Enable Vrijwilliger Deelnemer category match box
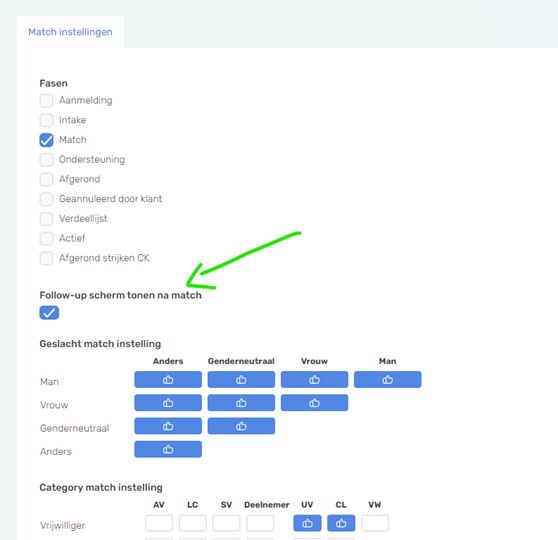The width and height of the screenshot is (558, 540). pyautogui.click(x=260, y=523)
